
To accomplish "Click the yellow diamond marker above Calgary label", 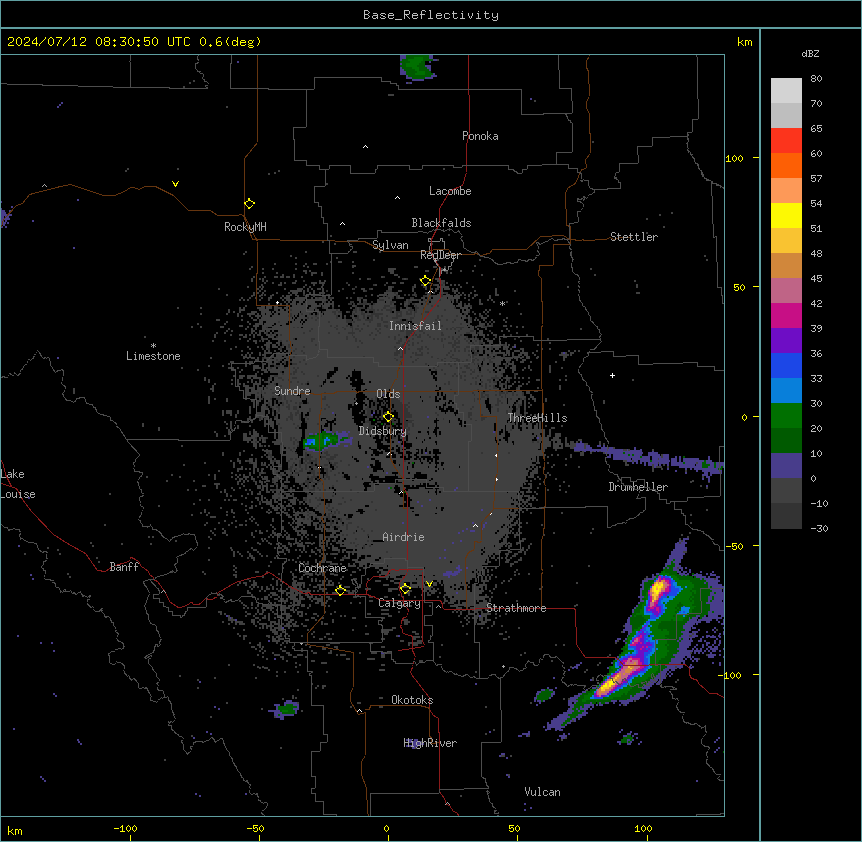I will pos(405,589).
